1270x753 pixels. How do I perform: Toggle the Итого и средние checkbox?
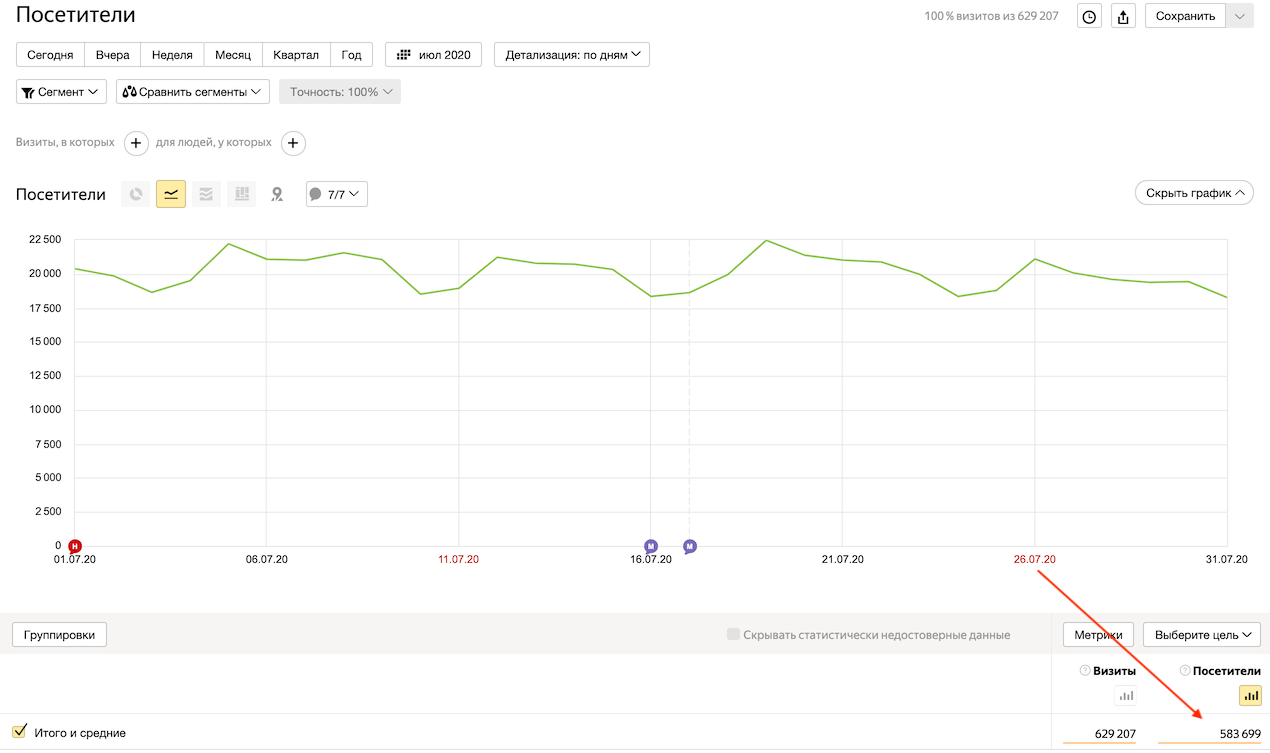(18, 733)
